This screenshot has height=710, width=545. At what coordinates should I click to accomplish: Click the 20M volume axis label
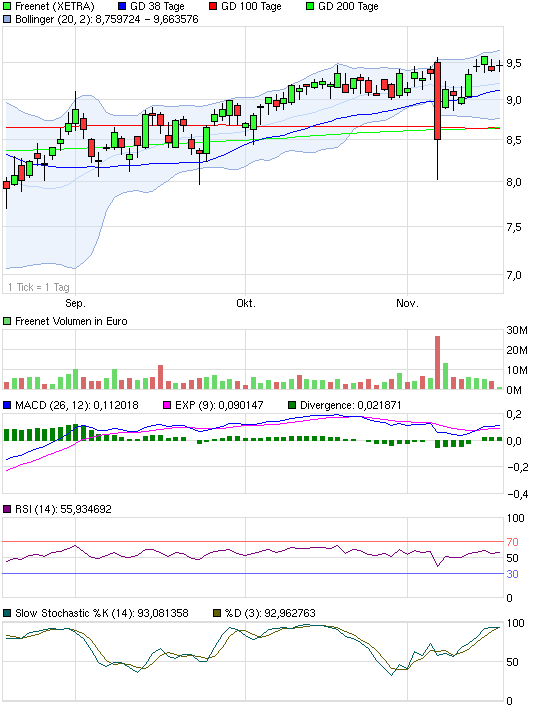click(x=517, y=350)
